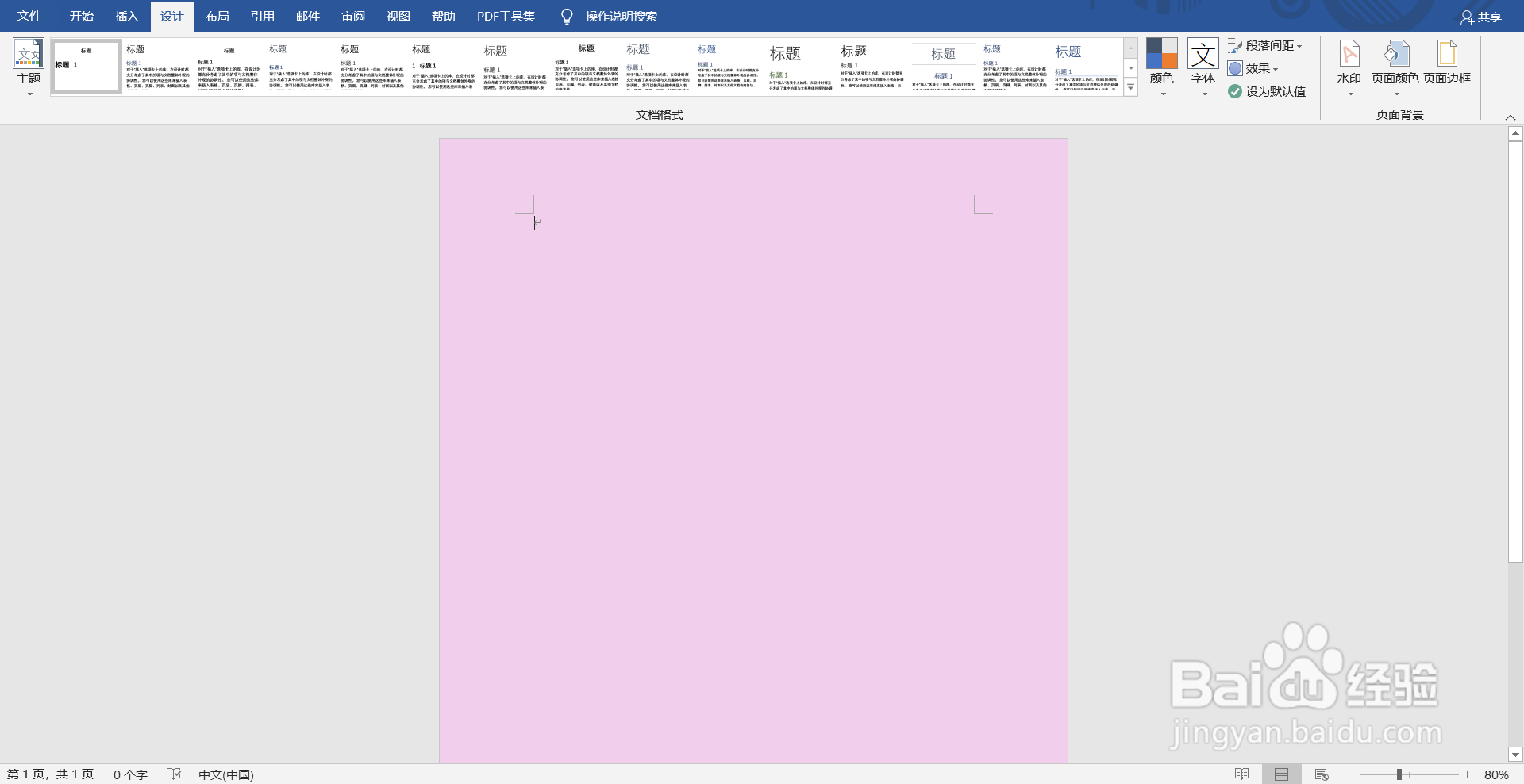Image resolution: width=1524 pixels, height=784 pixels.
Task: Select the first document format style thumbnail
Action: (87, 67)
